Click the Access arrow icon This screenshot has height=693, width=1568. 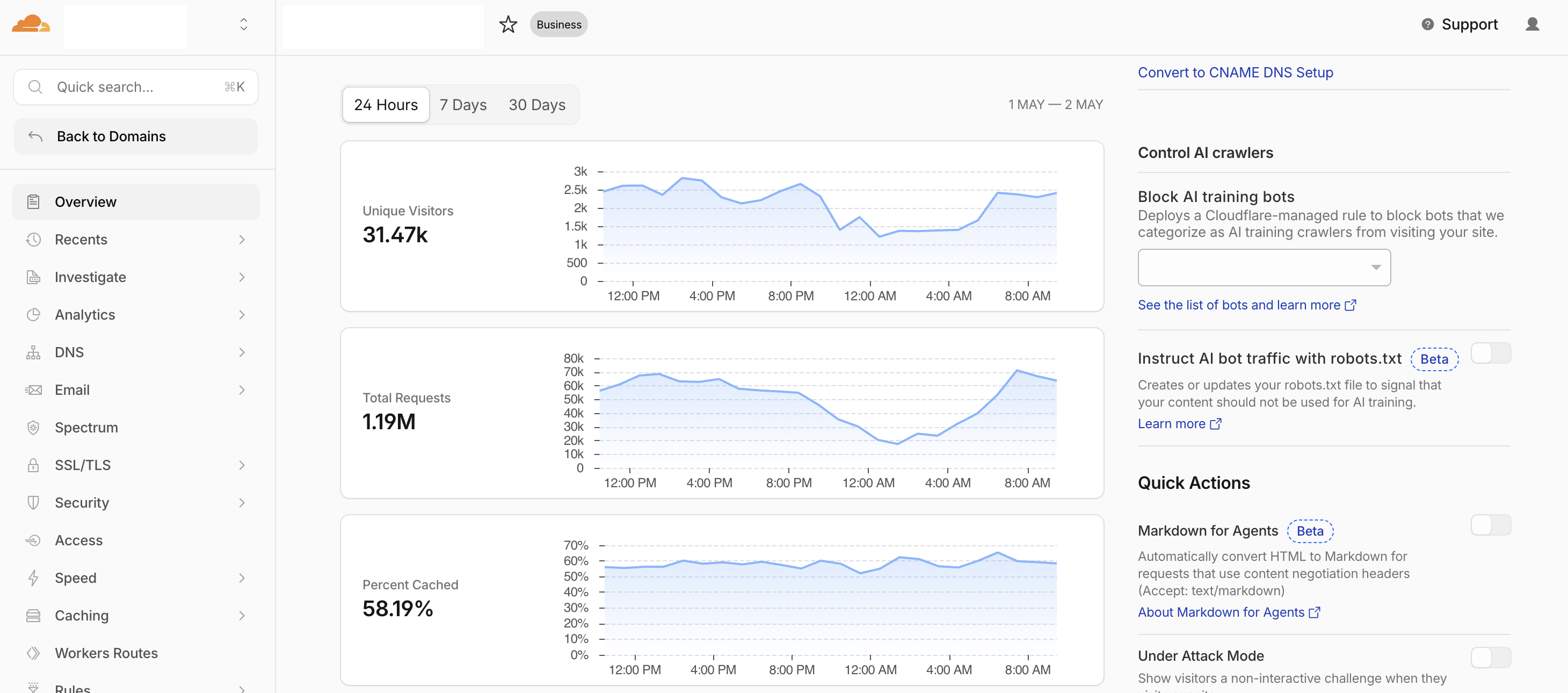[33, 541]
